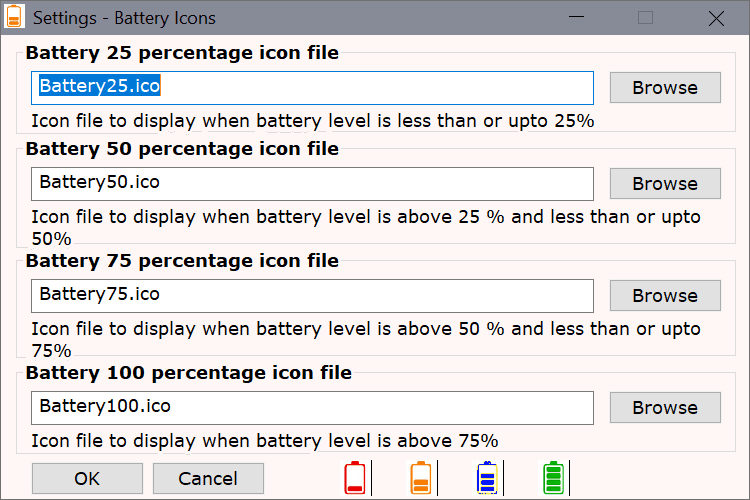The height and width of the screenshot is (500, 750).
Task: Confirm settings with the OK button
Action: 87,478
